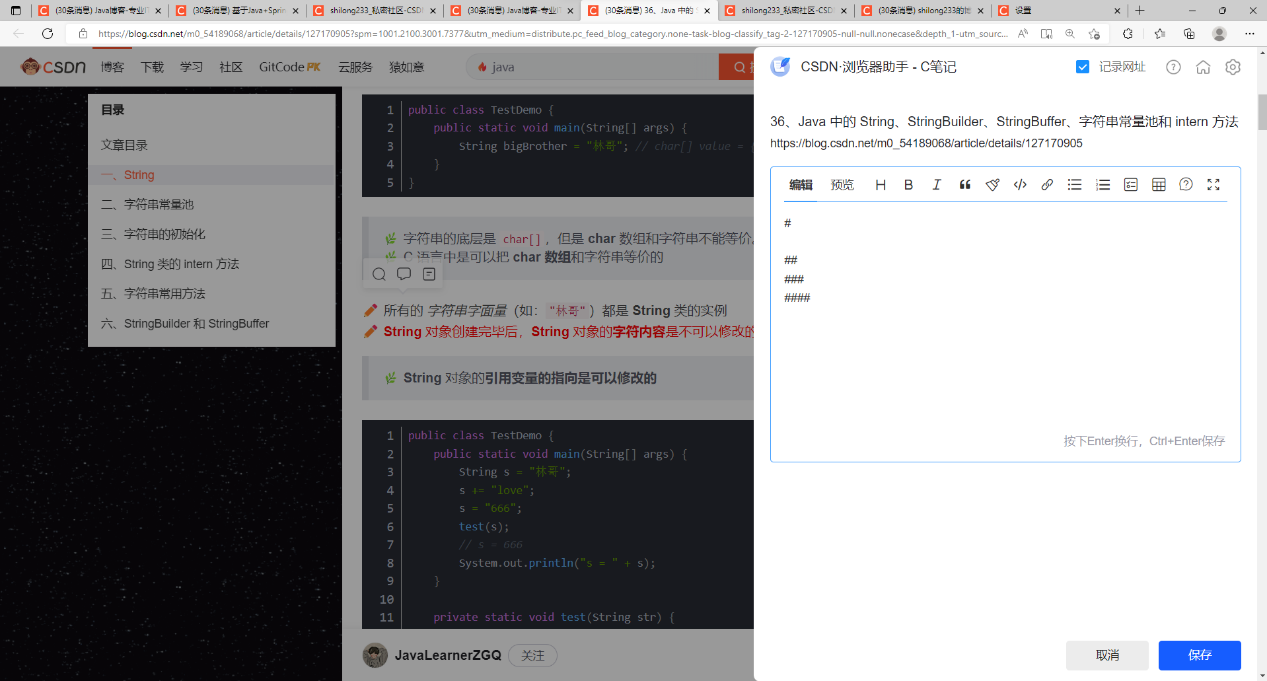Open the 下载 nav item
The width and height of the screenshot is (1267, 681).
152,67
